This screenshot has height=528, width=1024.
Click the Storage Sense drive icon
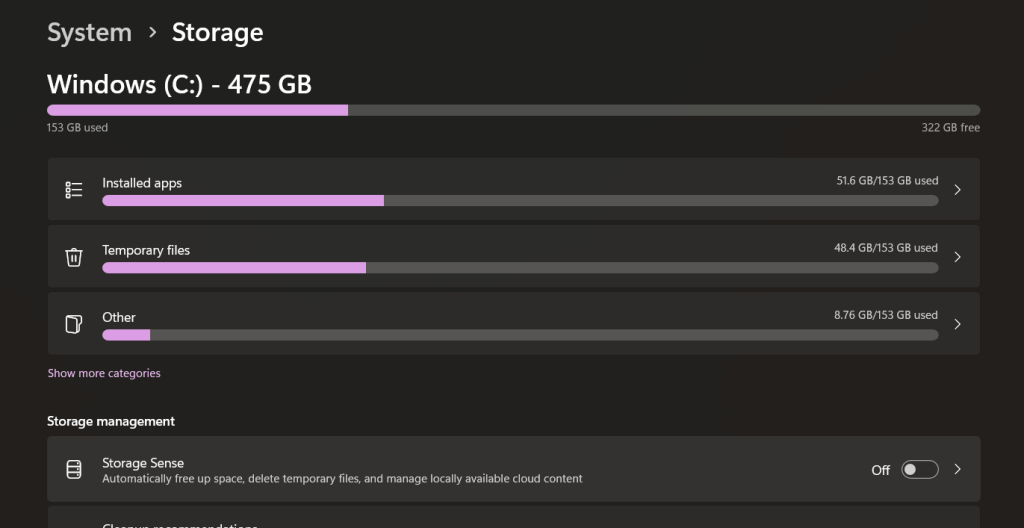pyautogui.click(x=73, y=470)
